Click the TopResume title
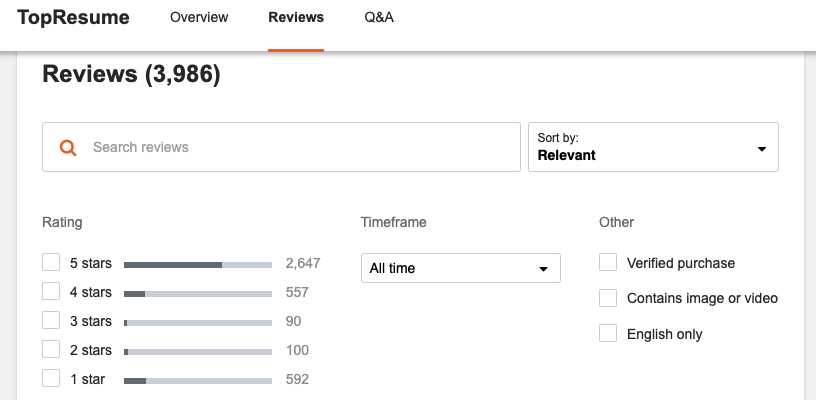 coord(73,18)
